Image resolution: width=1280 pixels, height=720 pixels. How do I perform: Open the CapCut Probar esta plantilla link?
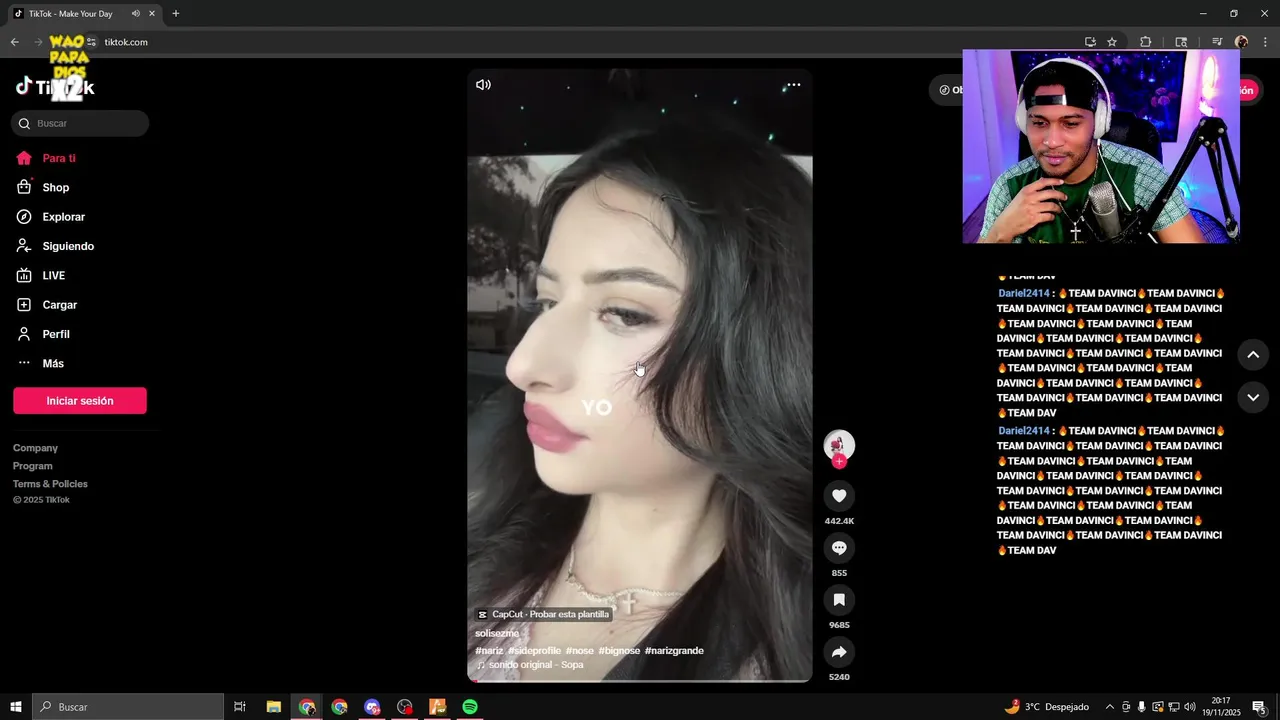click(x=543, y=614)
